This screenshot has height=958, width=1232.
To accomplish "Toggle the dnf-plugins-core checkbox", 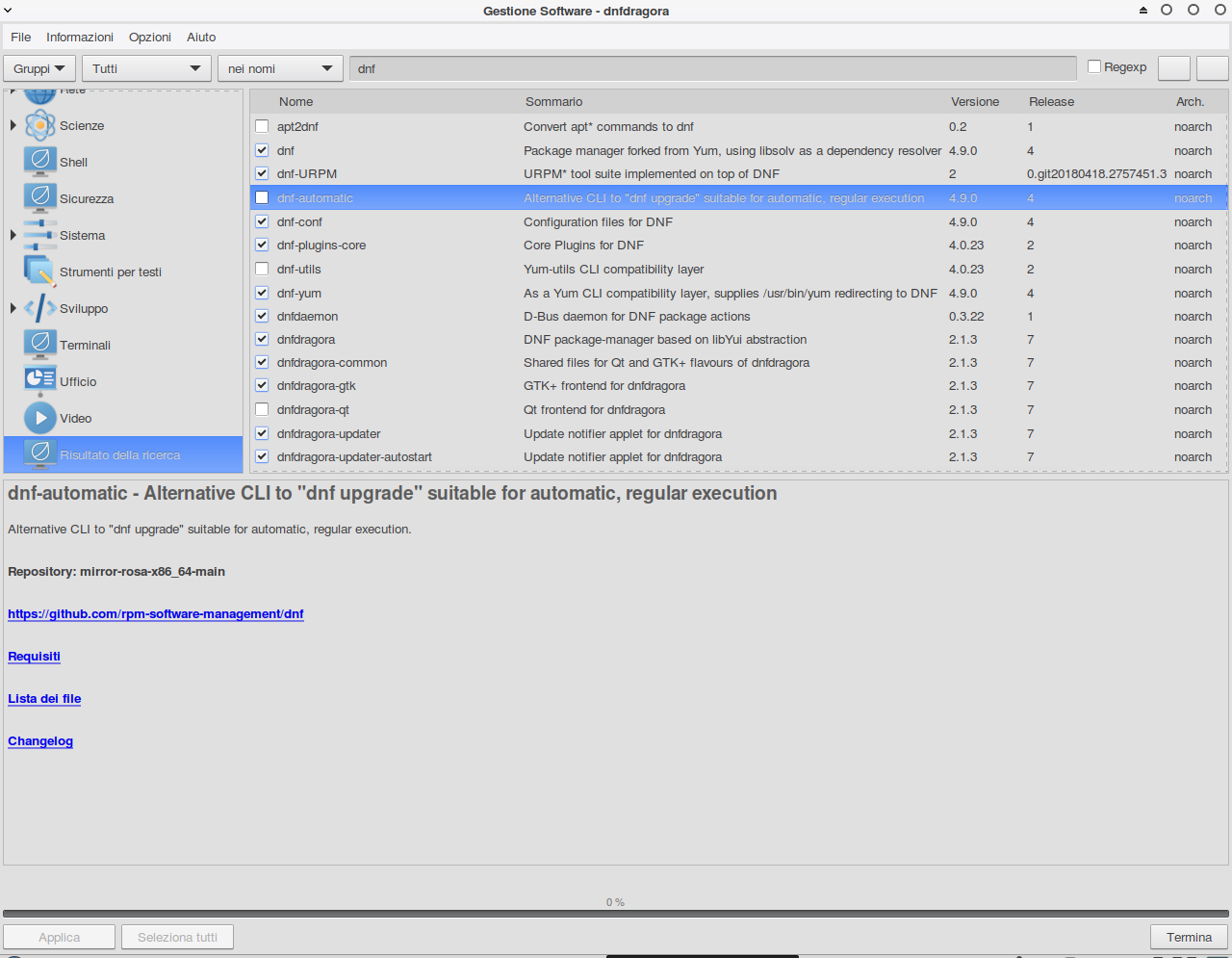I will click(x=262, y=245).
